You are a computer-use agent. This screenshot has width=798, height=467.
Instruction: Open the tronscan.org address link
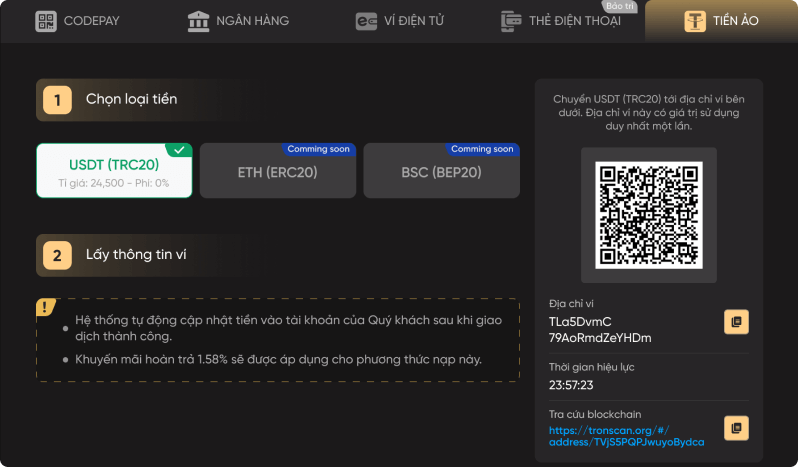click(626, 434)
